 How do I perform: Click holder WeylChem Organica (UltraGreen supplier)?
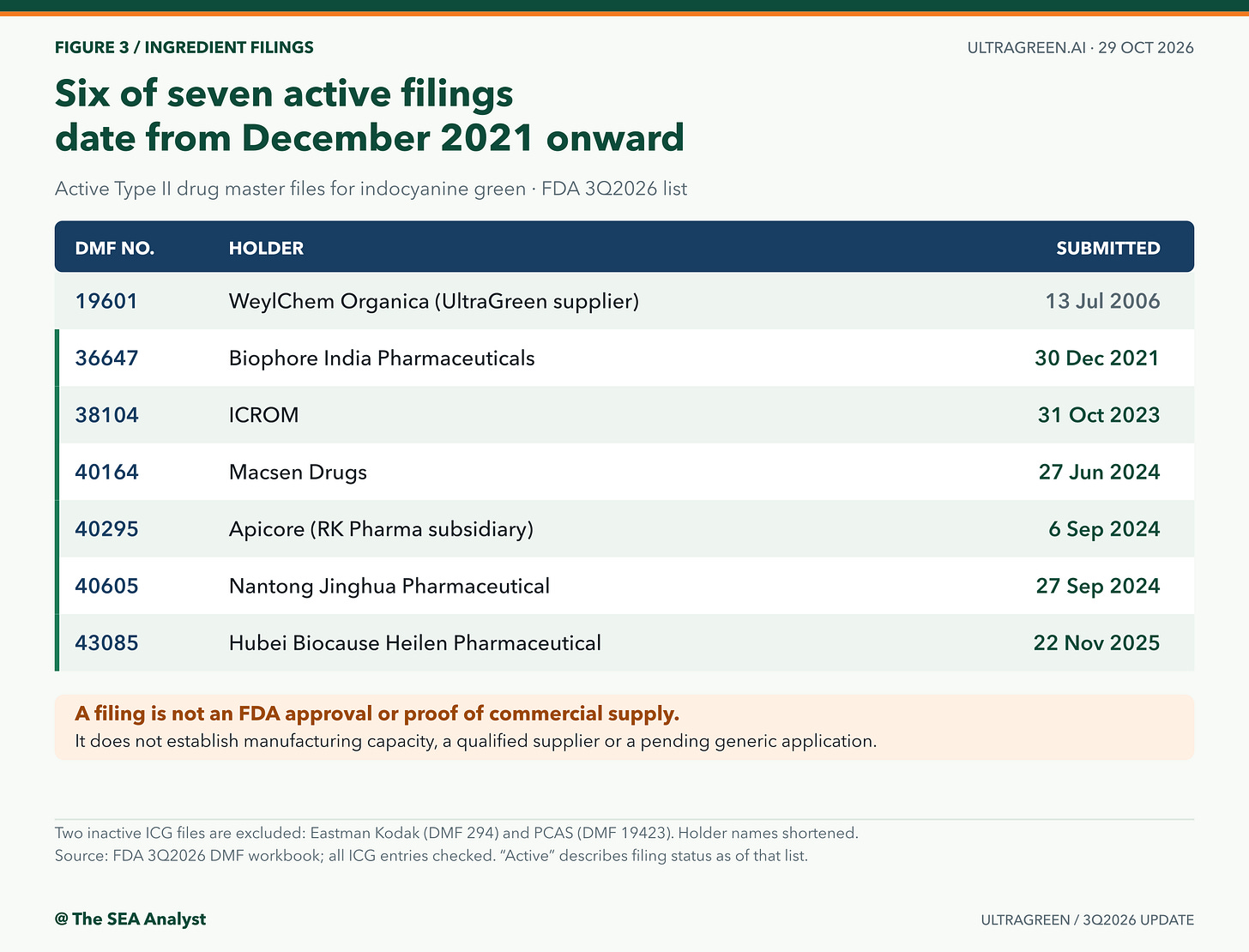click(x=434, y=302)
